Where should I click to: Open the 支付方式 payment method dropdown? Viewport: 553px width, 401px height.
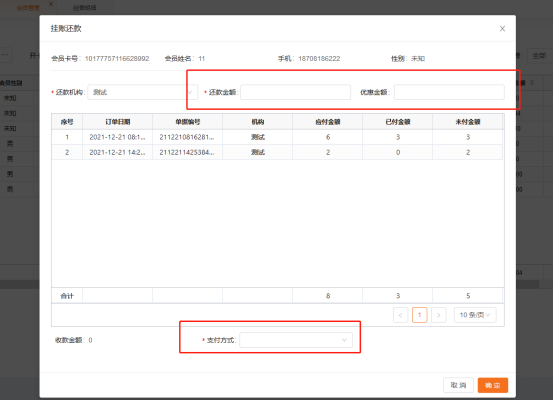296,340
